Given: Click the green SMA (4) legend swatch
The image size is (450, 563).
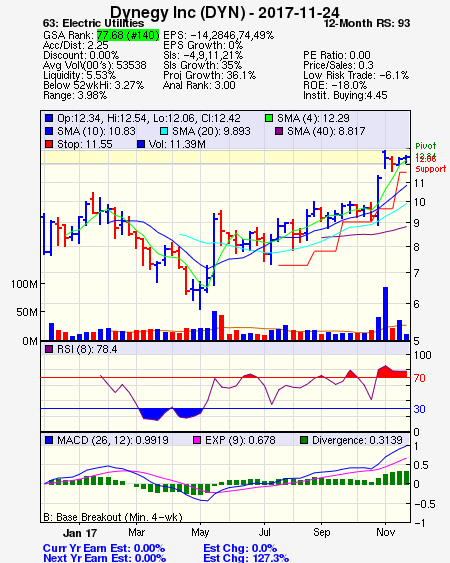Looking at the screenshot, I should coord(269,118).
